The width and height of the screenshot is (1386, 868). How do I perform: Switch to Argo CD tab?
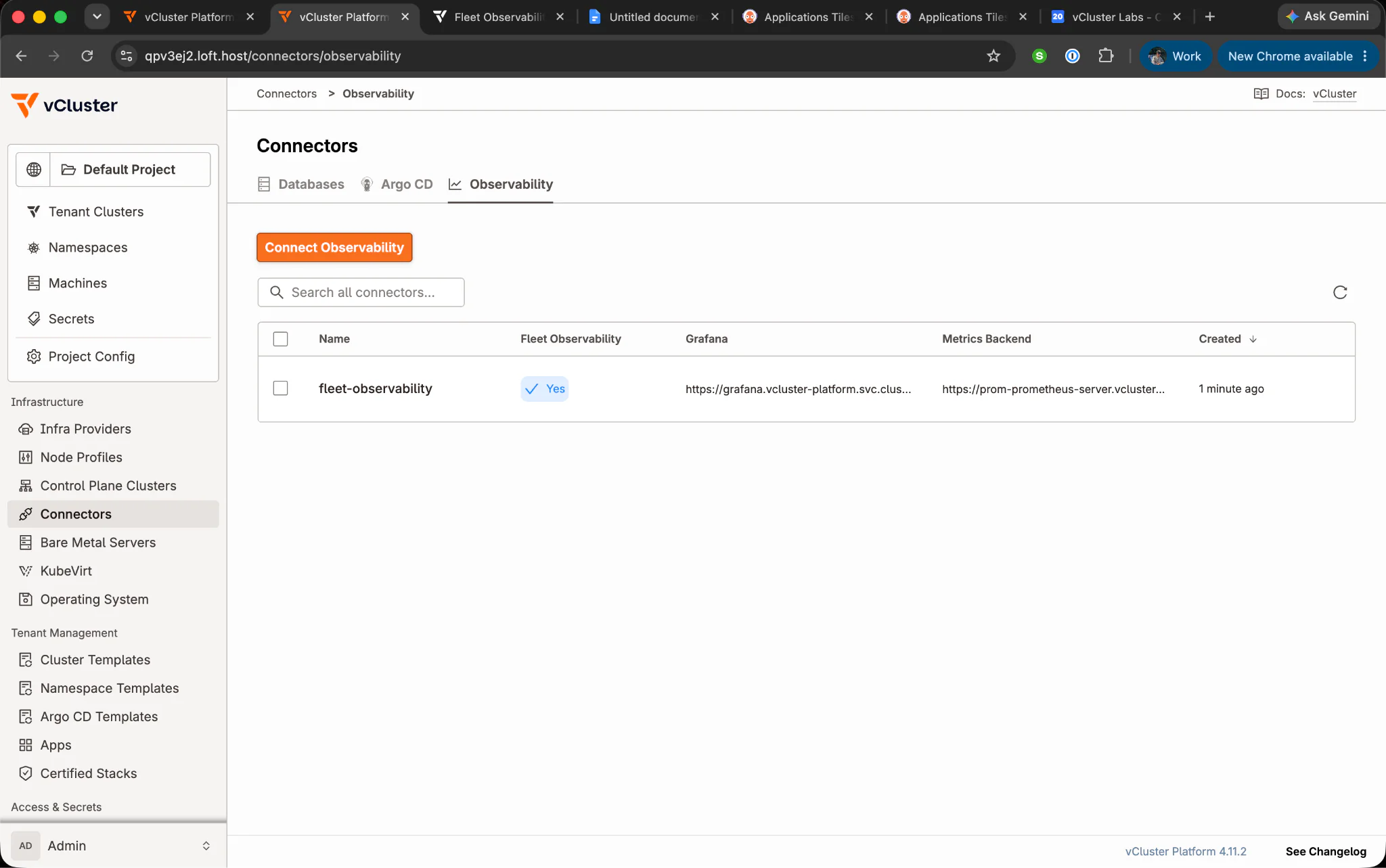coord(397,184)
